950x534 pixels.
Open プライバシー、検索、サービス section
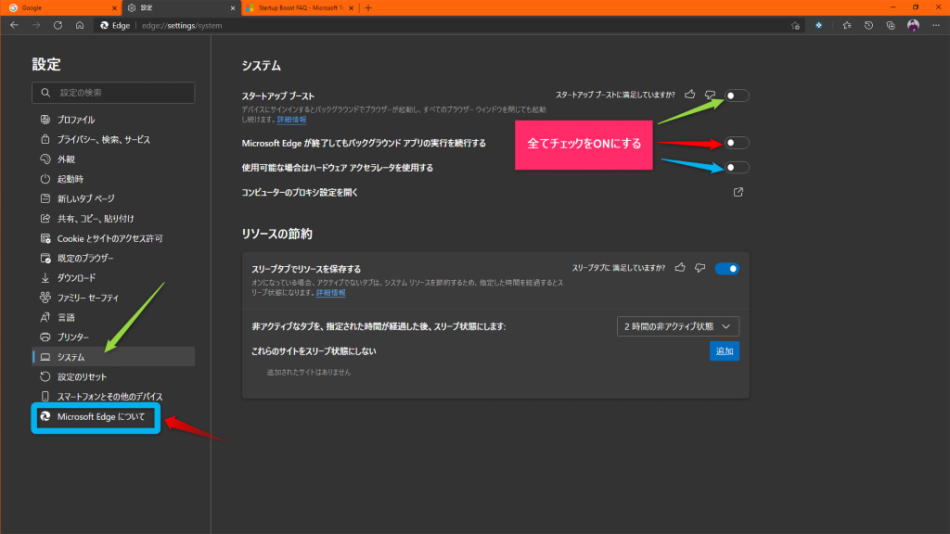(x=113, y=139)
